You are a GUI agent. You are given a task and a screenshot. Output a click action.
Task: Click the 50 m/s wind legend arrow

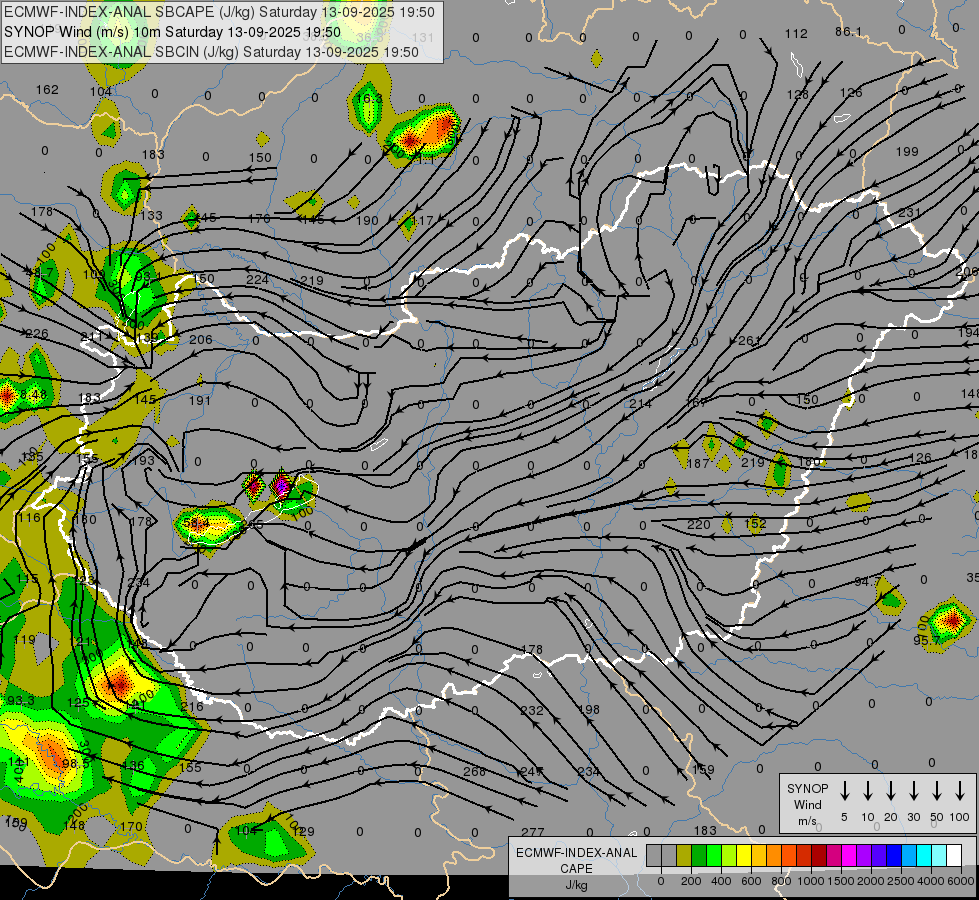coord(937,790)
